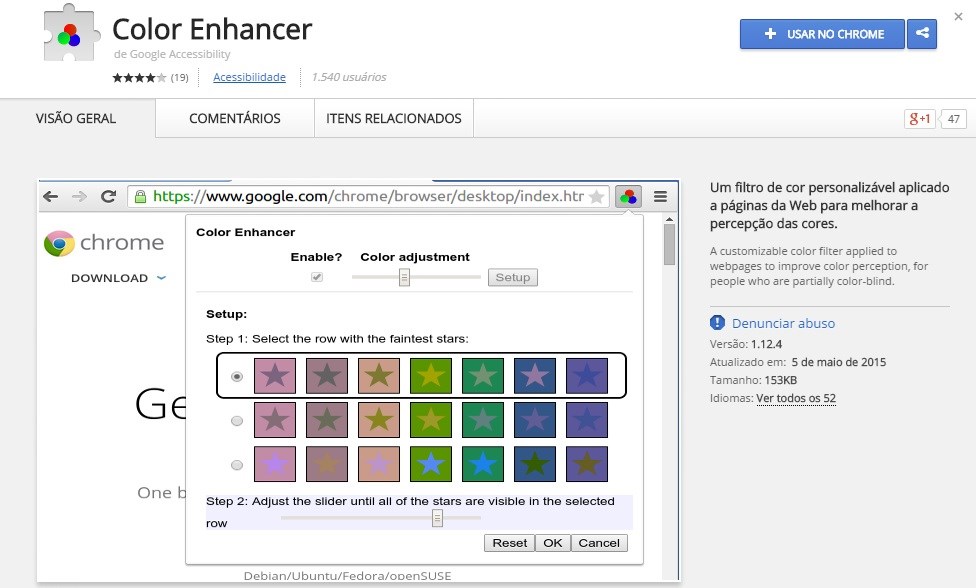Close the extension details overlay
The width and height of the screenshot is (976, 588).
(x=958, y=16)
